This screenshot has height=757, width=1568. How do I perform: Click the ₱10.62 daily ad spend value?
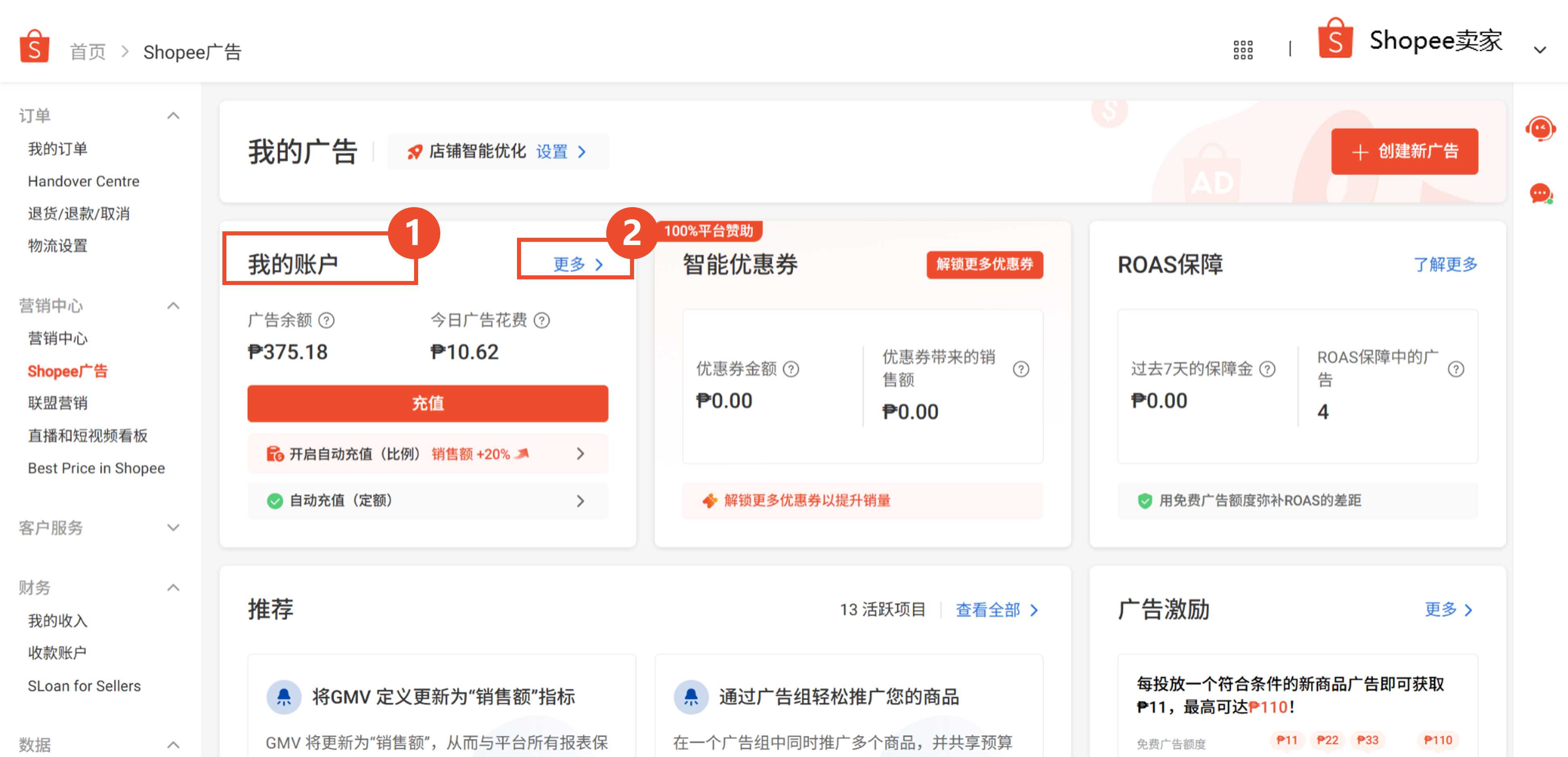pos(465,352)
